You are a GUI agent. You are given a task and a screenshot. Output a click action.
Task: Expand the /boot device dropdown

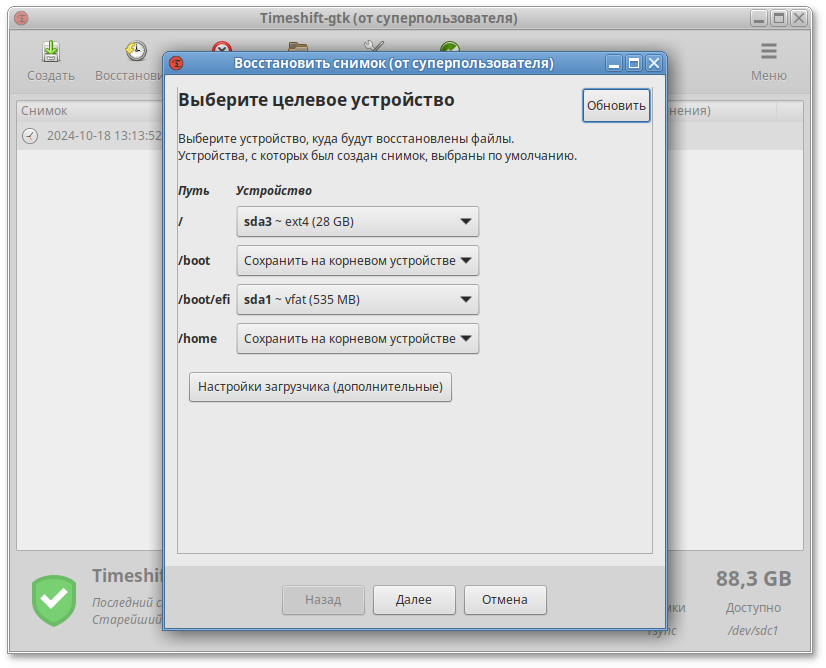point(357,261)
